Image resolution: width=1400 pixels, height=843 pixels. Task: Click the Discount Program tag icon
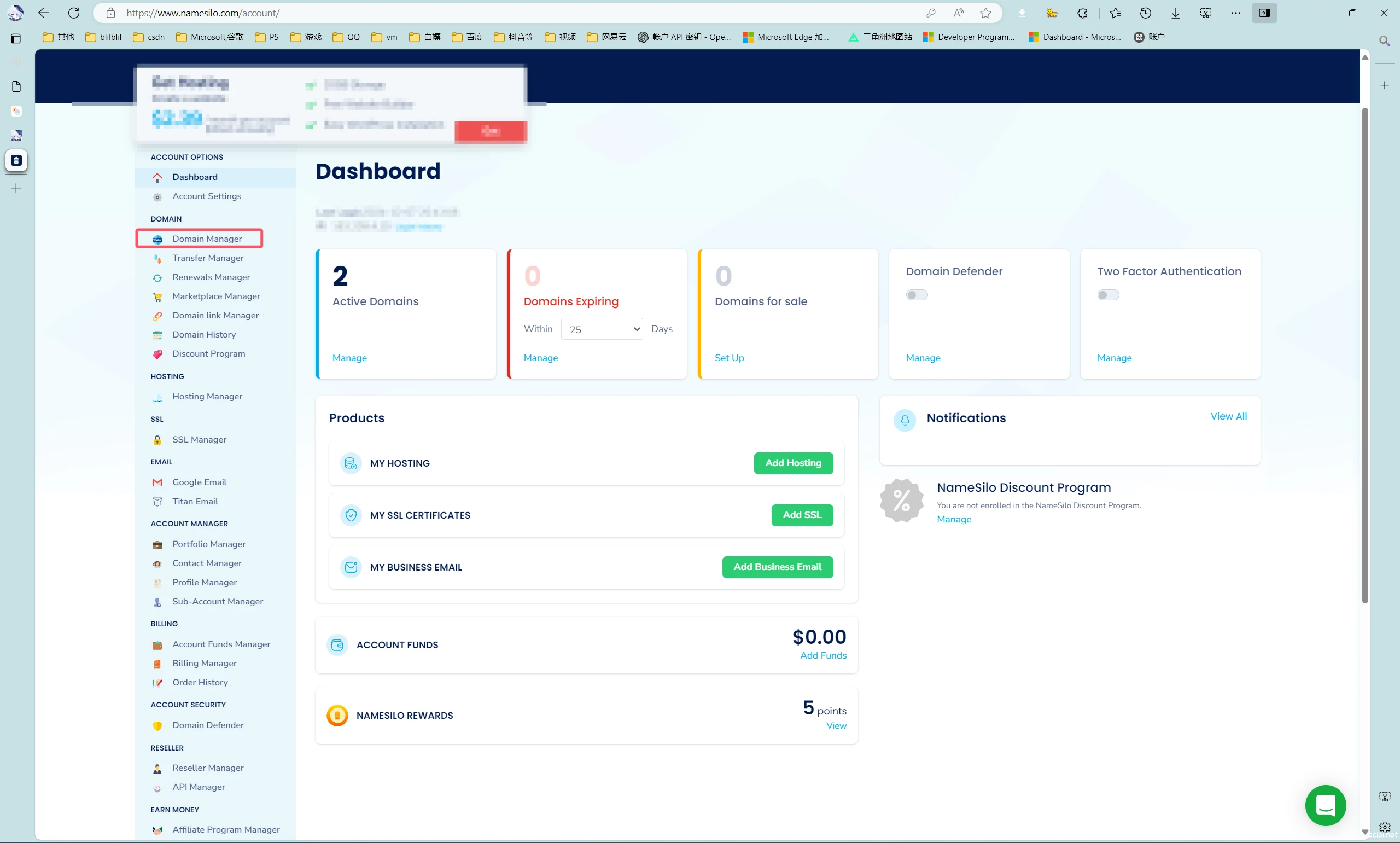(157, 354)
